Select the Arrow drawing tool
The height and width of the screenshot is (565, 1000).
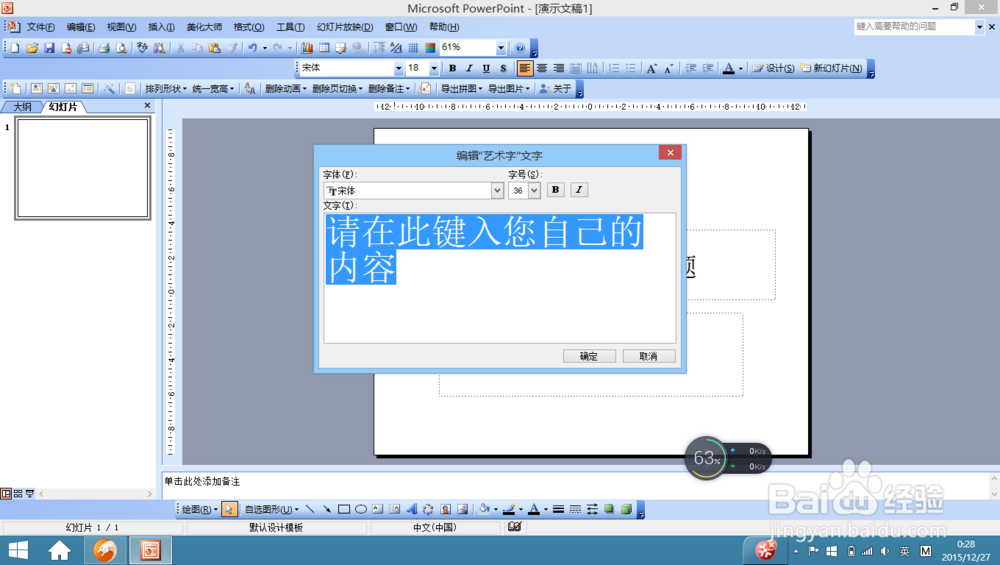[327, 509]
